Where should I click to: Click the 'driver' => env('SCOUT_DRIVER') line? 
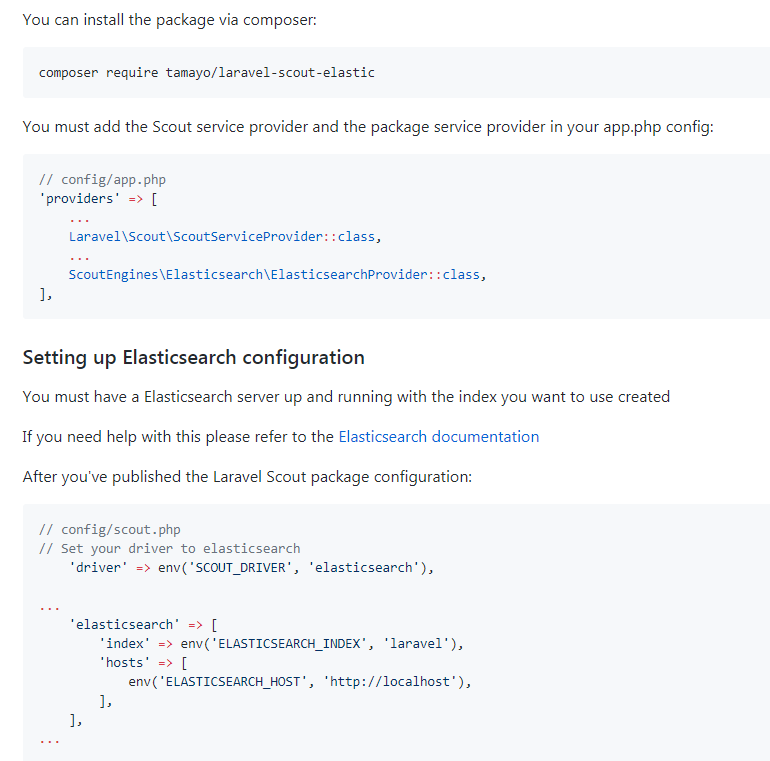251,568
